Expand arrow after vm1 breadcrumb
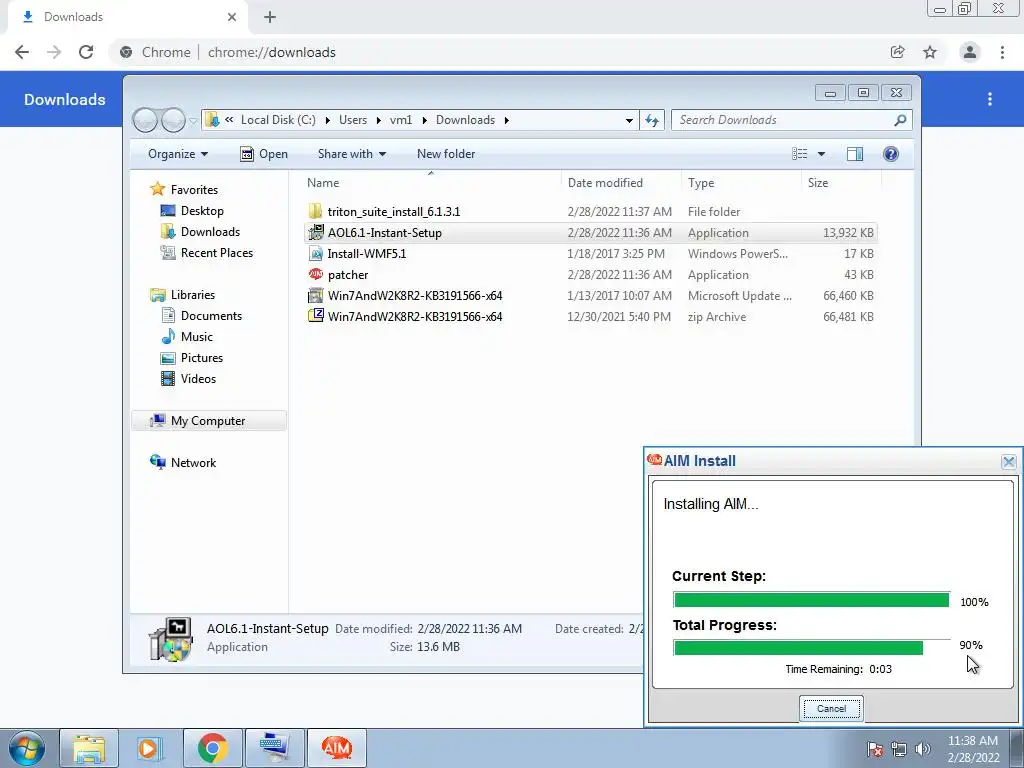1024x768 pixels. pyautogui.click(x=424, y=120)
